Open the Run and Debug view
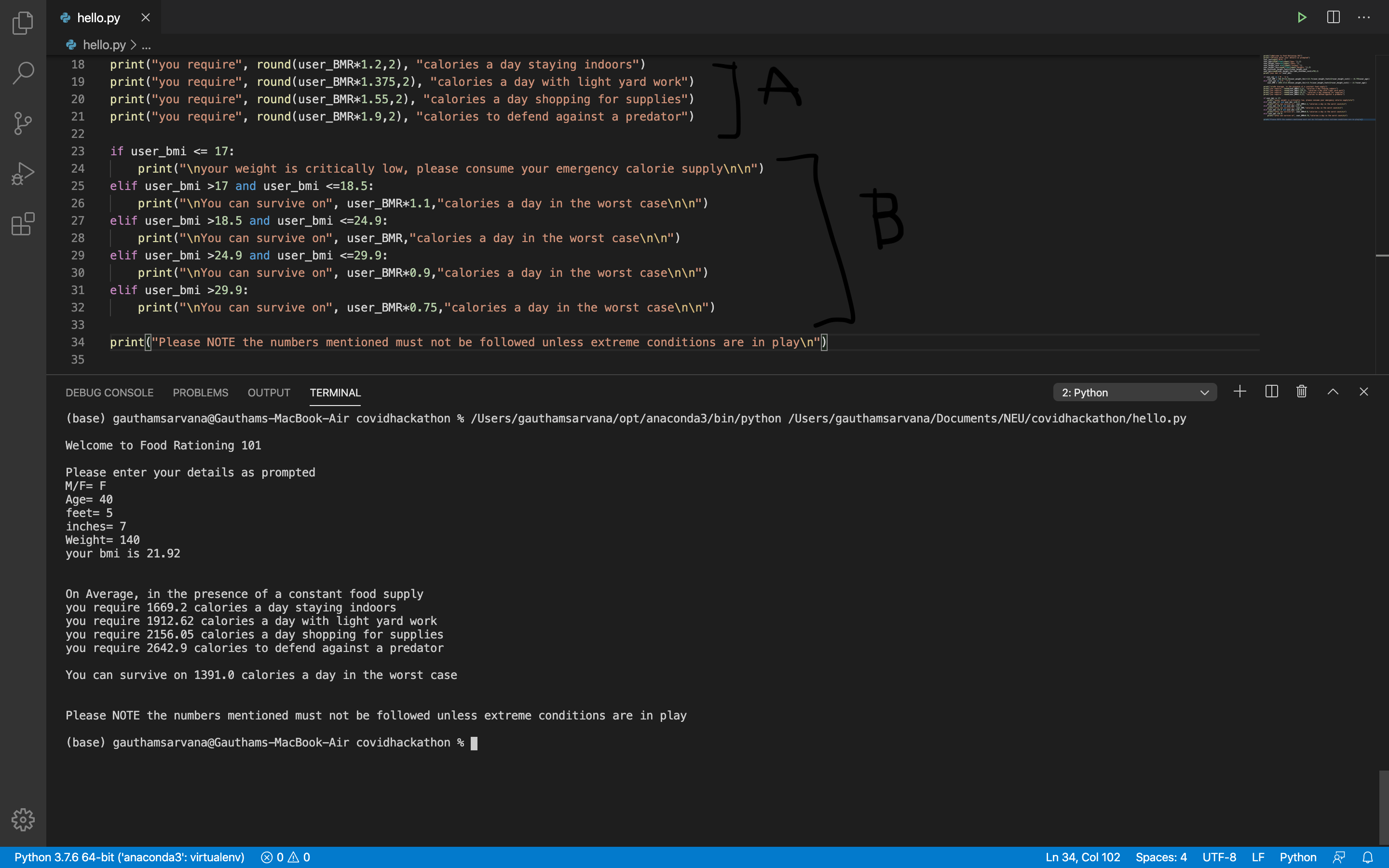1389x868 pixels. pos(23,174)
